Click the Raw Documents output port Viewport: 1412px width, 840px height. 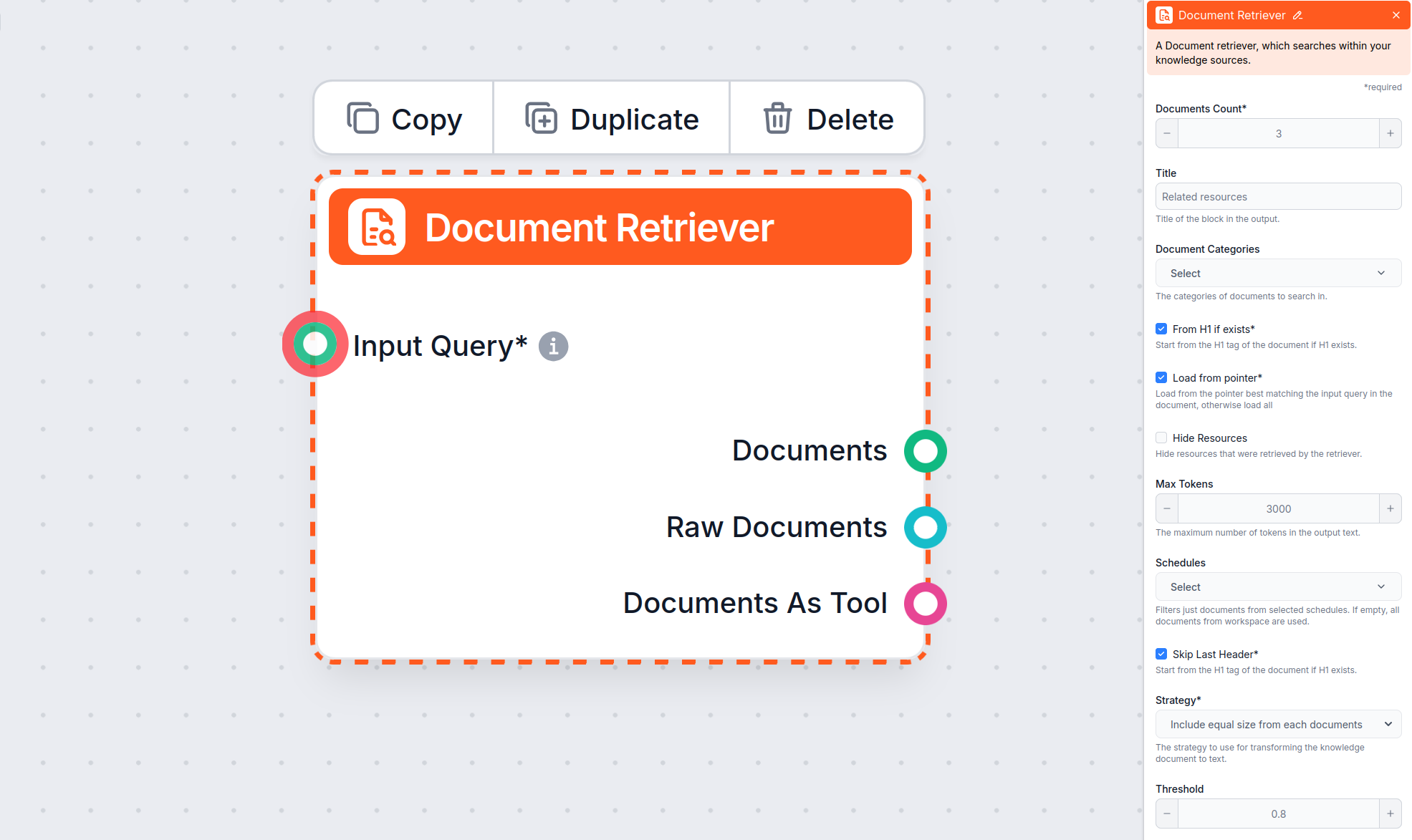pos(925,528)
